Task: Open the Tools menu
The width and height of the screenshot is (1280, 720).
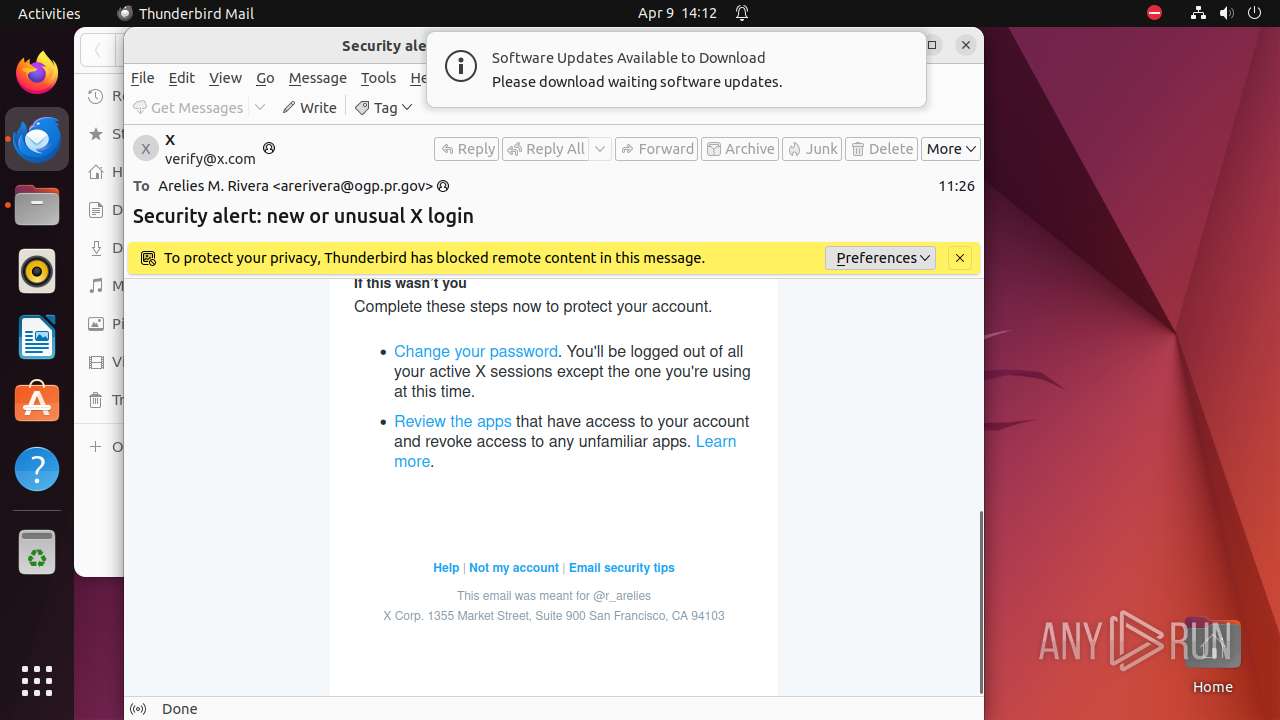Action: [x=379, y=78]
